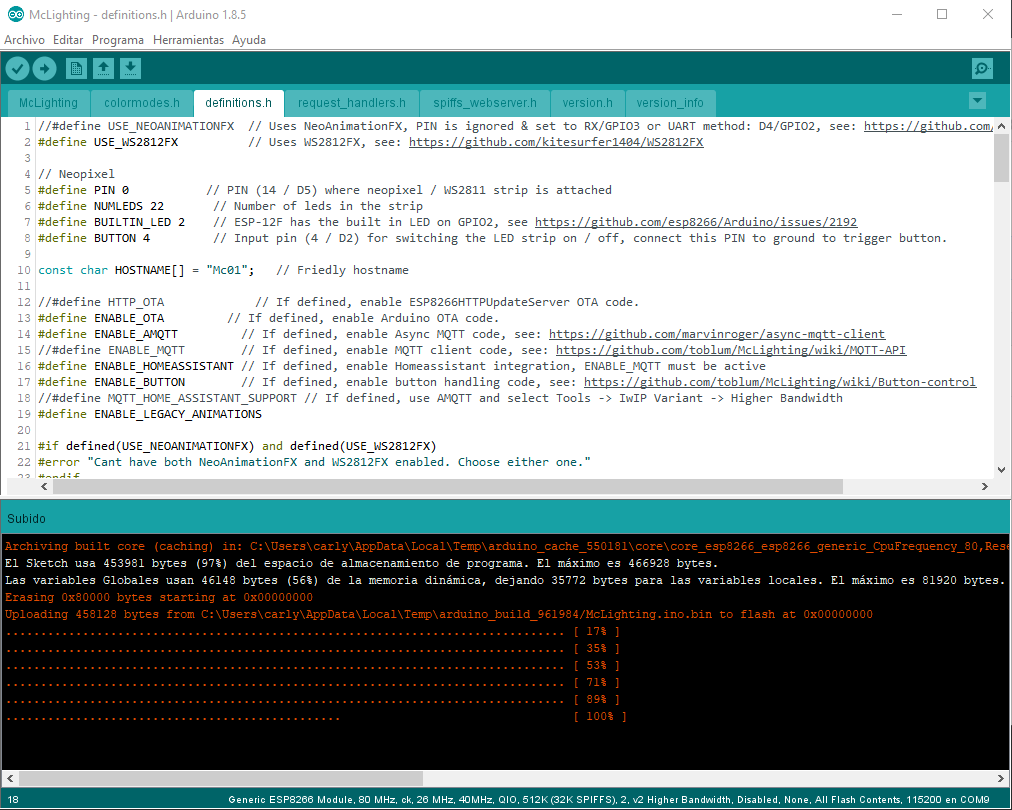Click the '#define ENABLE_LEGACY_ANIMATIONS' line

click(x=150, y=414)
